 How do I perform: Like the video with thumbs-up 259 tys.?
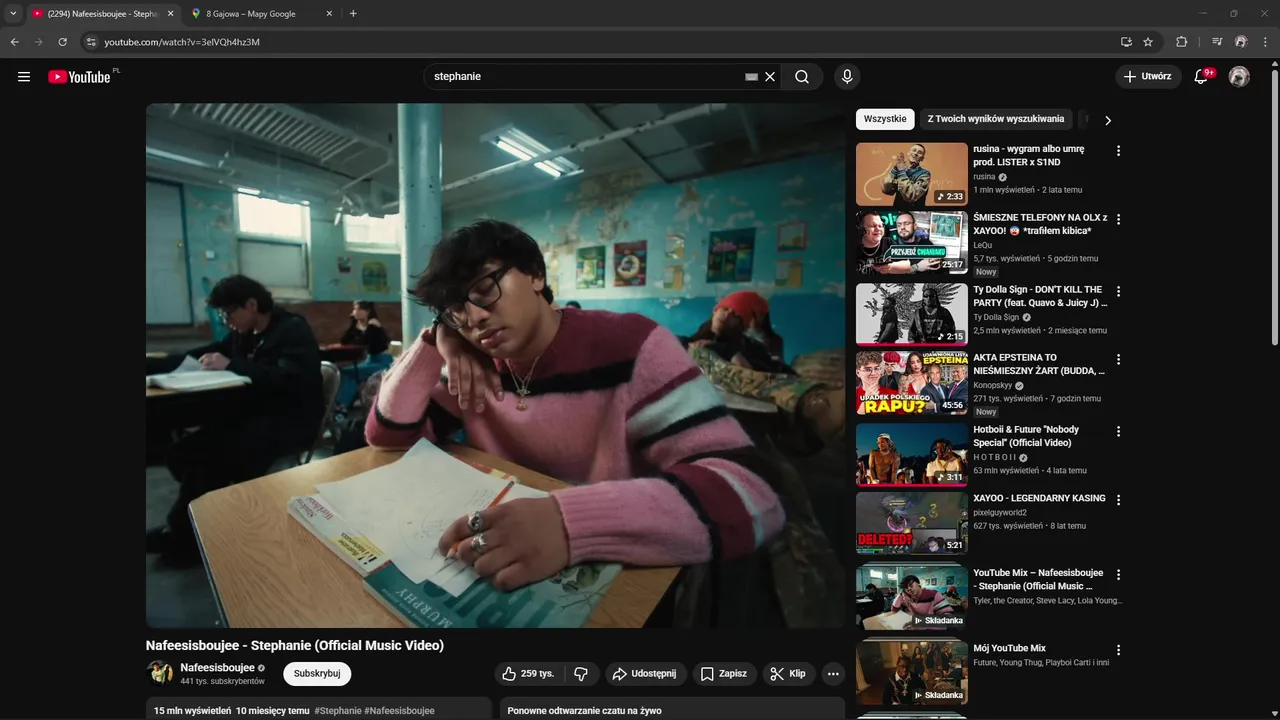[528, 674]
